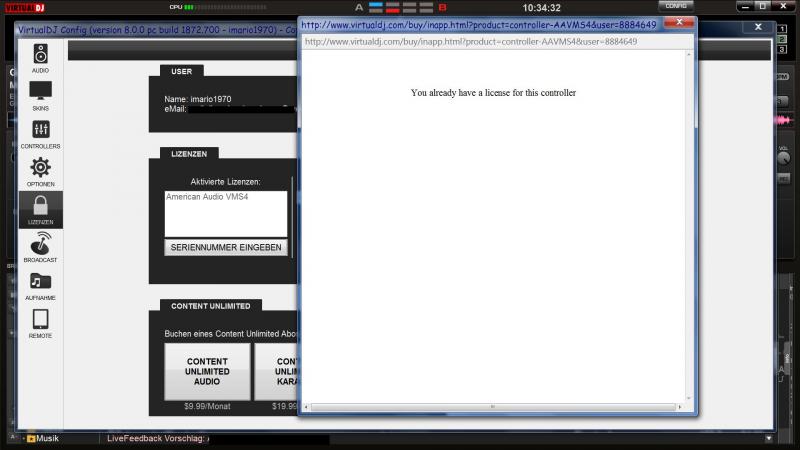800x450 pixels.
Task: Open the Controllers settings section
Action: pos(40,134)
